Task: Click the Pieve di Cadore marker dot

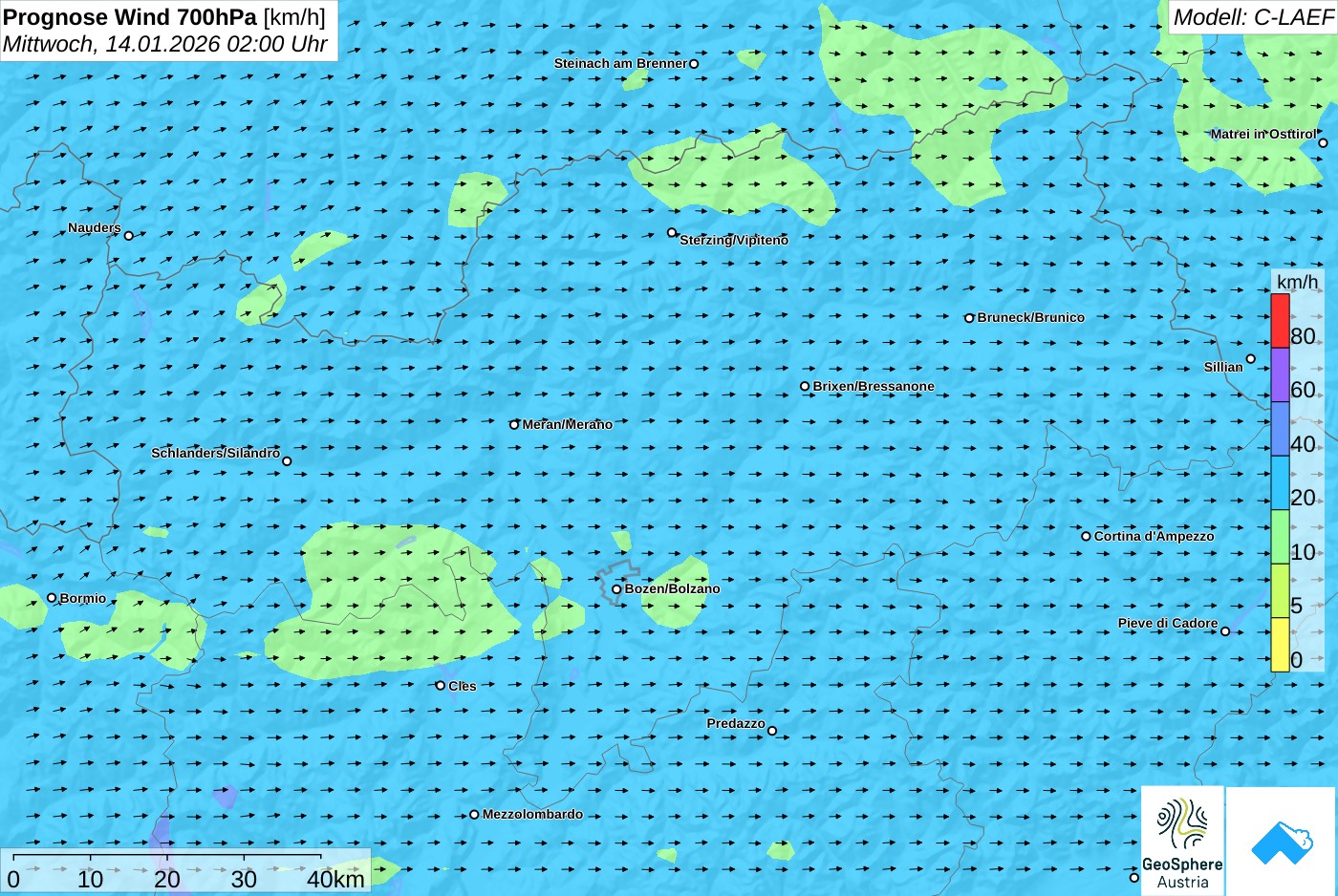Action: point(1225,630)
